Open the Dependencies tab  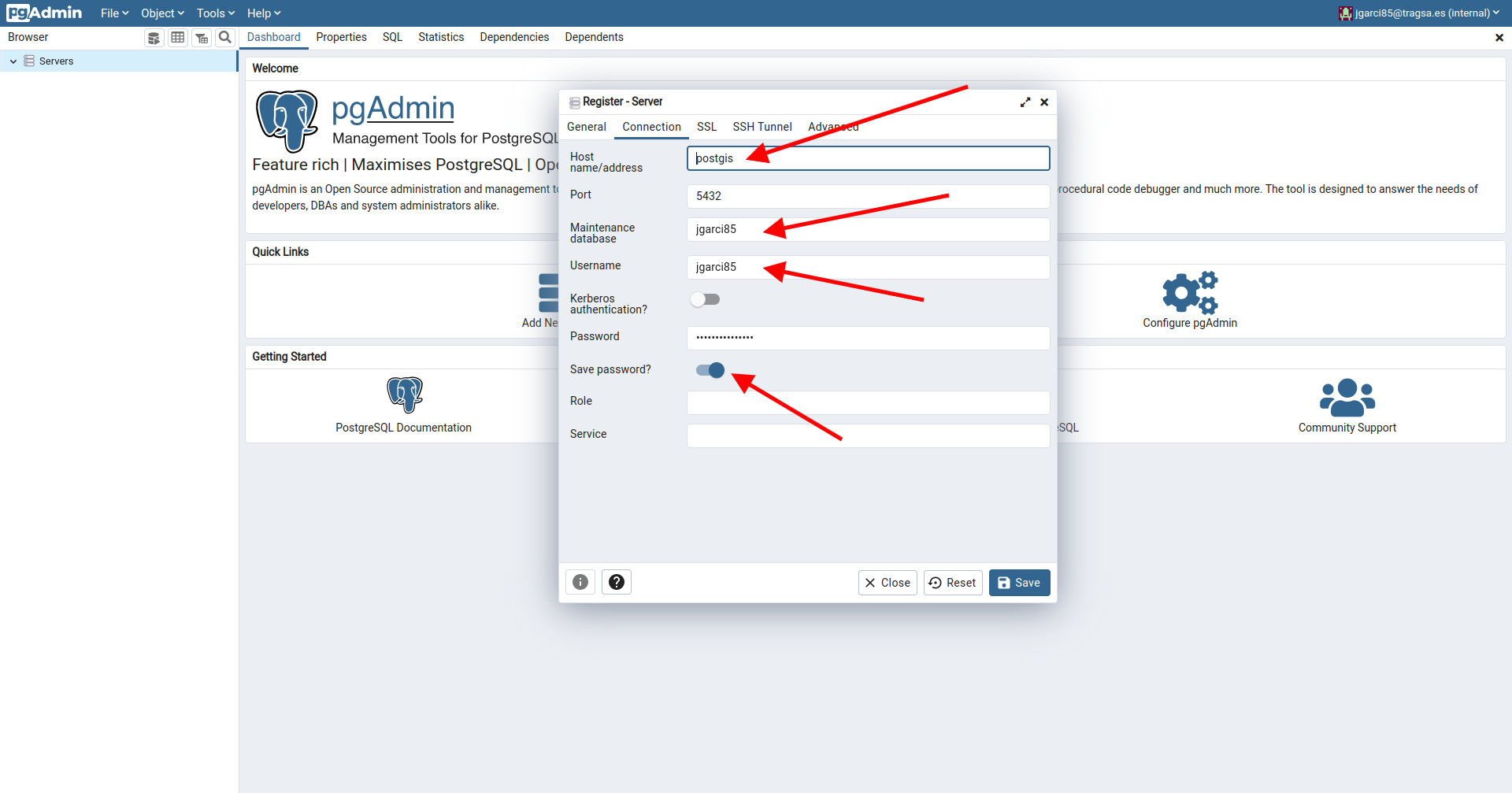[514, 38]
